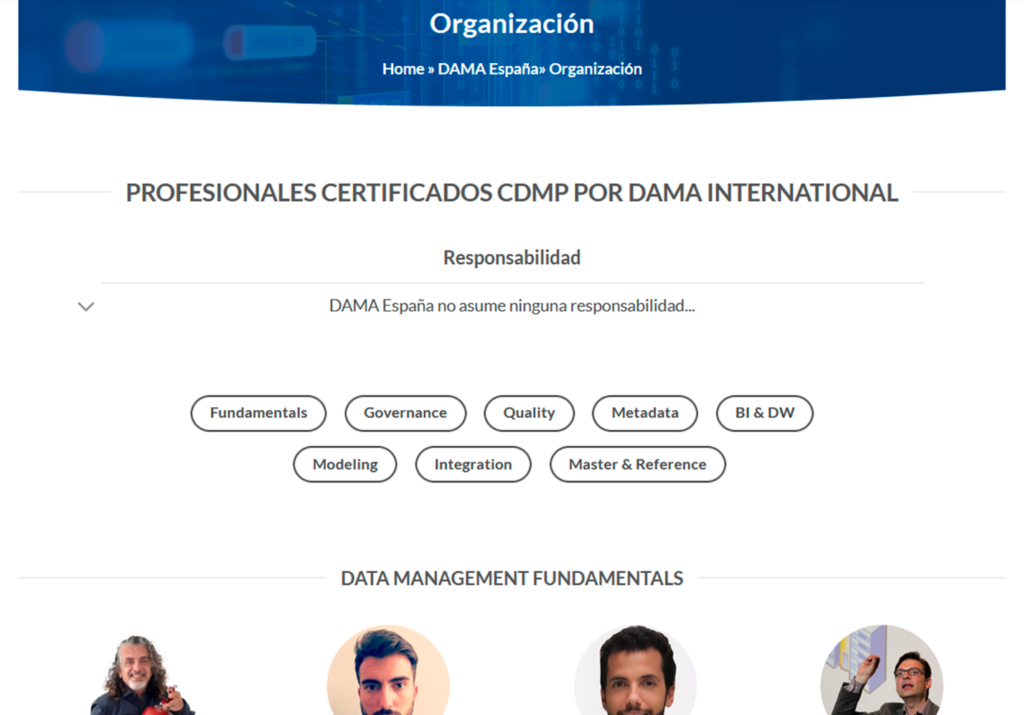Click Organización breadcrumb item
Viewport: 1024px width, 715px height.
pos(595,69)
